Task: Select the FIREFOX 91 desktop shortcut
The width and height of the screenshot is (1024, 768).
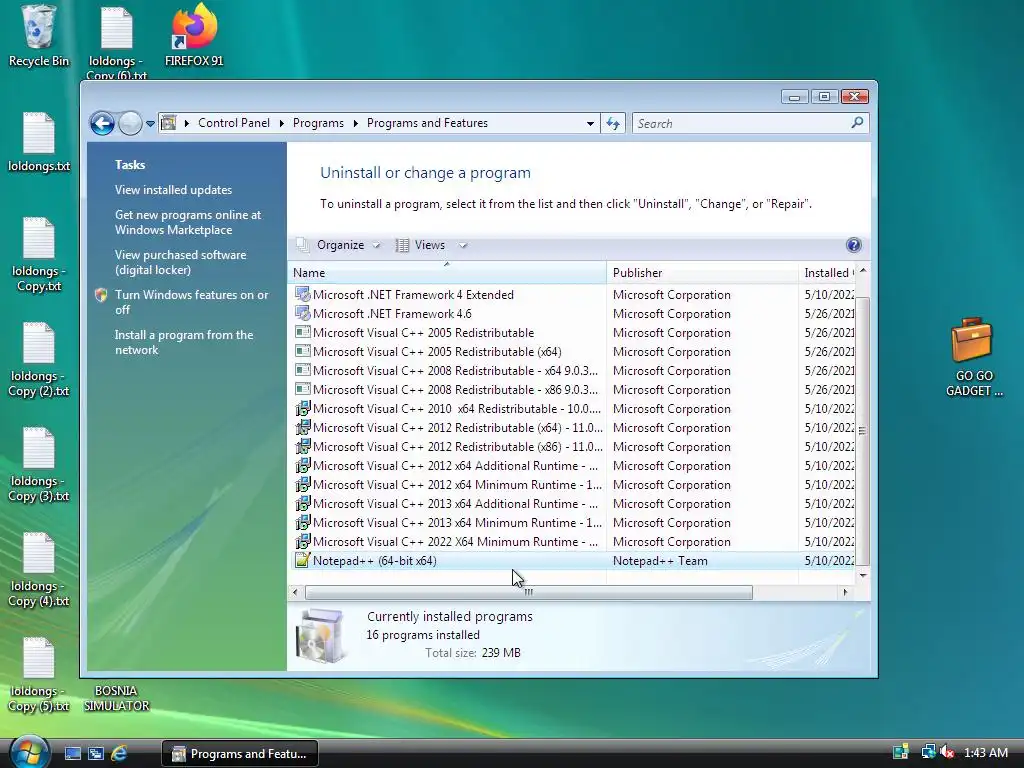Action: (x=194, y=35)
